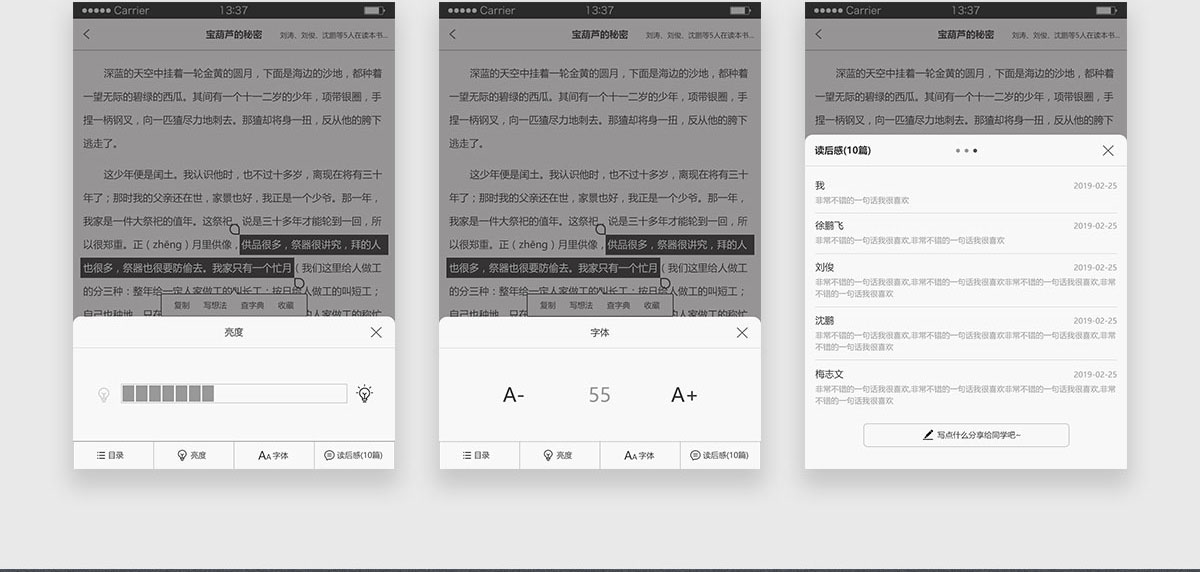Open the review row by 刘俊
Image resolution: width=1200 pixels, height=572 pixels.
(966, 280)
